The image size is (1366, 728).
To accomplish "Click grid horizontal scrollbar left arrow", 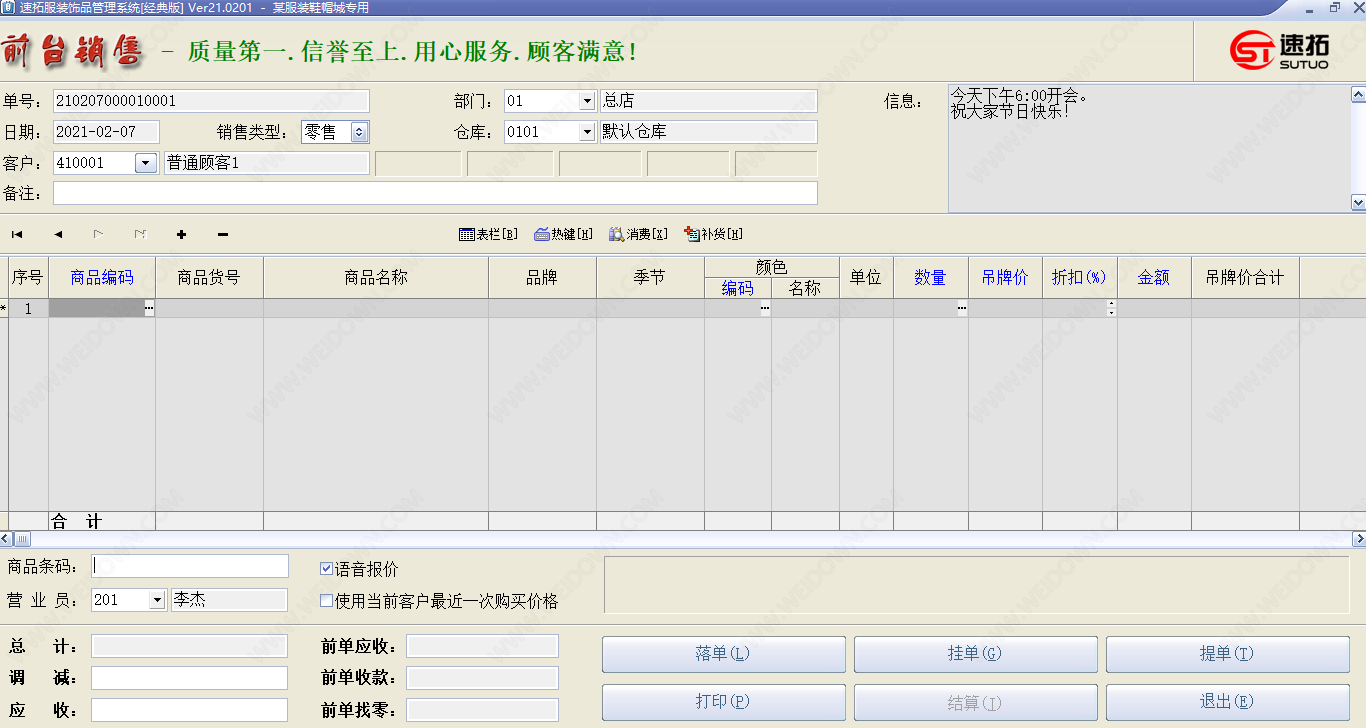I will [5, 539].
